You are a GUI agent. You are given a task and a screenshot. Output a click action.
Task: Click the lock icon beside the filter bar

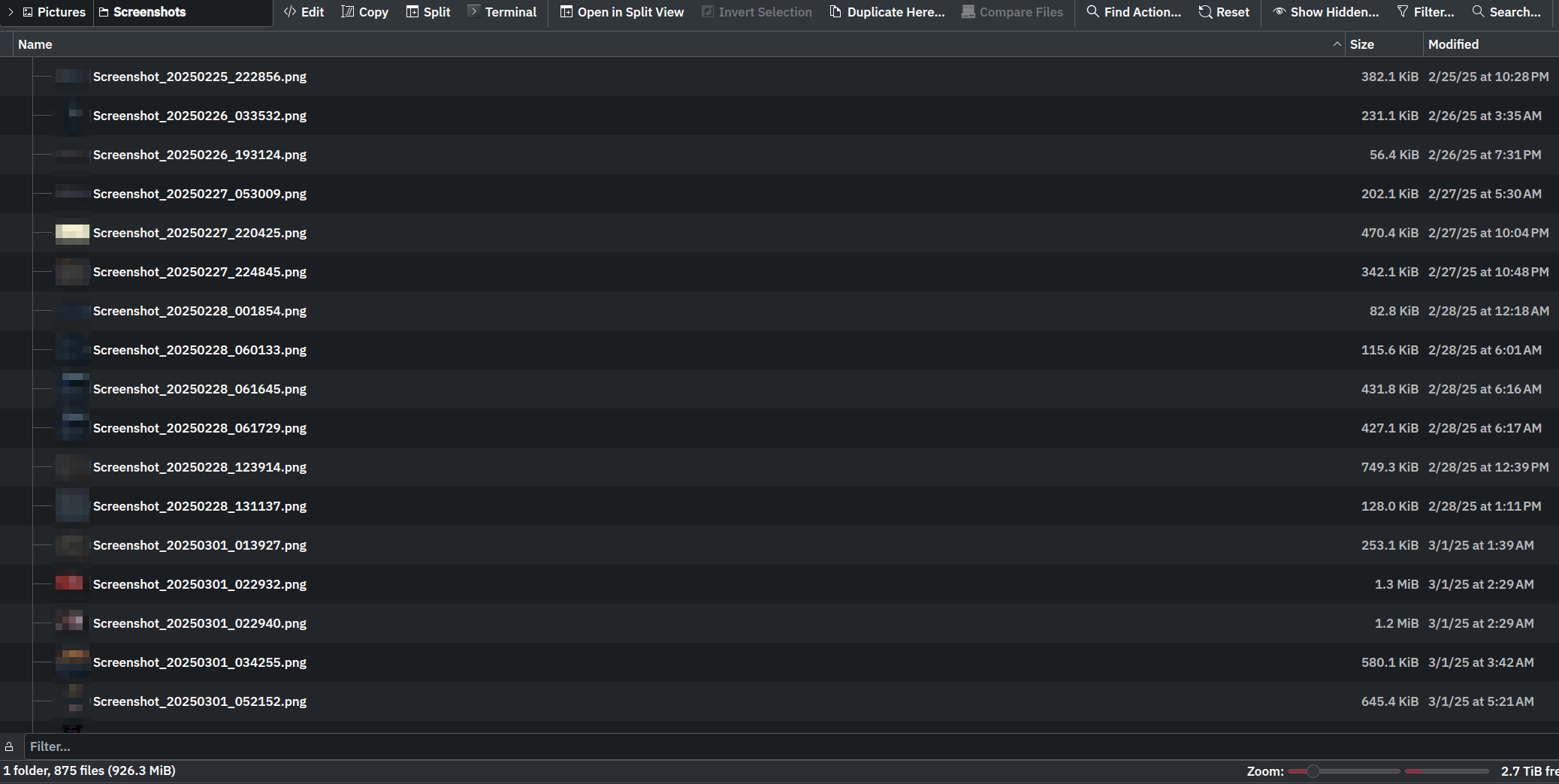point(9,746)
